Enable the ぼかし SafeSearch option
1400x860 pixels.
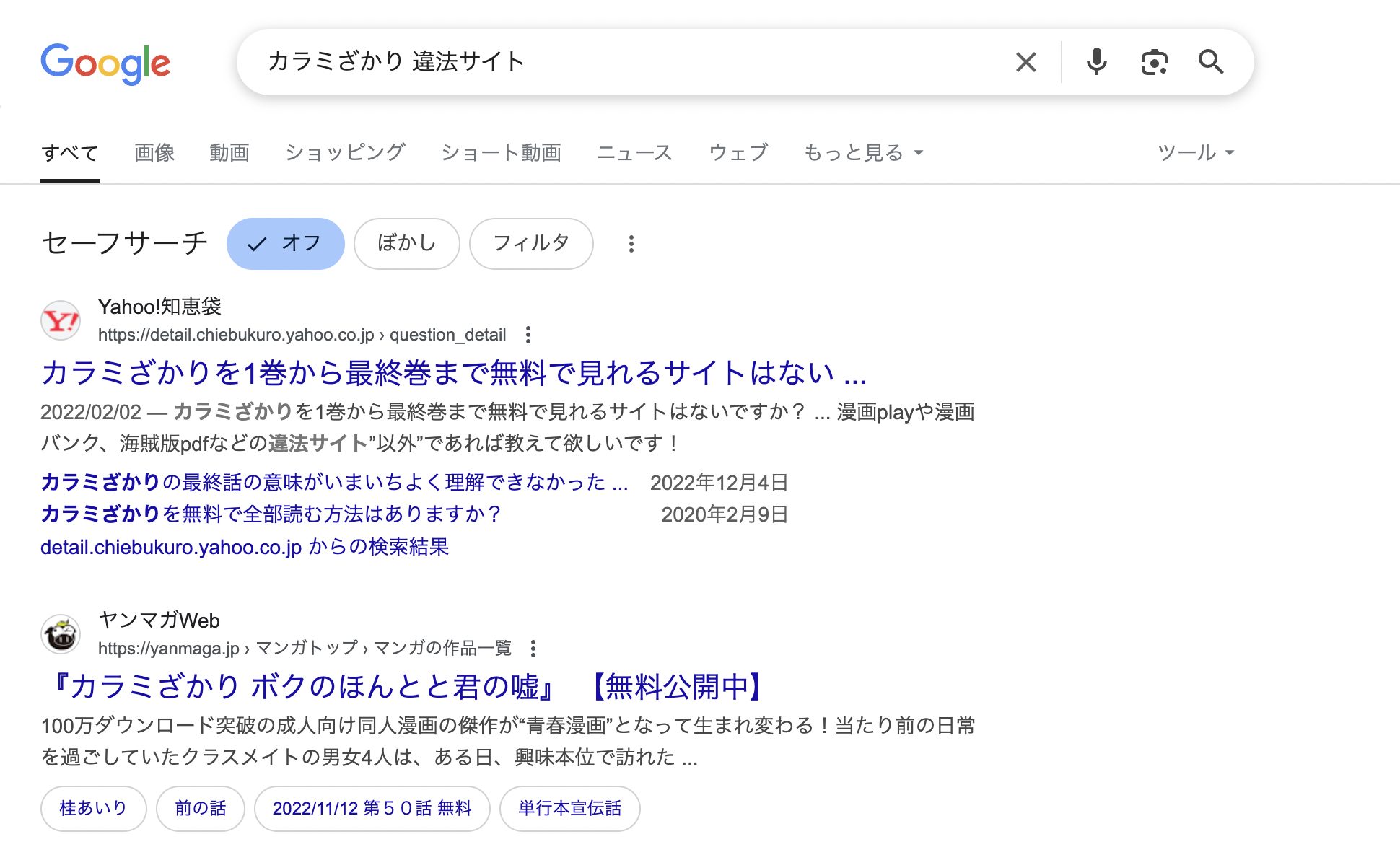[x=406, y=244]
